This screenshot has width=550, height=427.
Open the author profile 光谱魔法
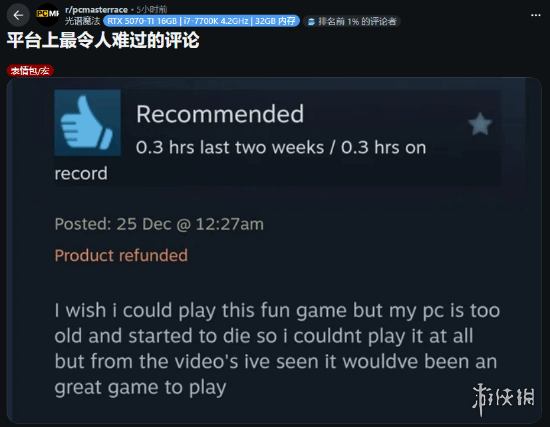coord(82,21)
